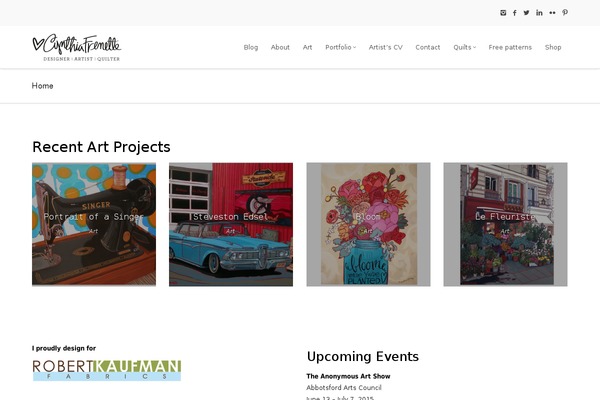Open the Blog menu item

251,47
